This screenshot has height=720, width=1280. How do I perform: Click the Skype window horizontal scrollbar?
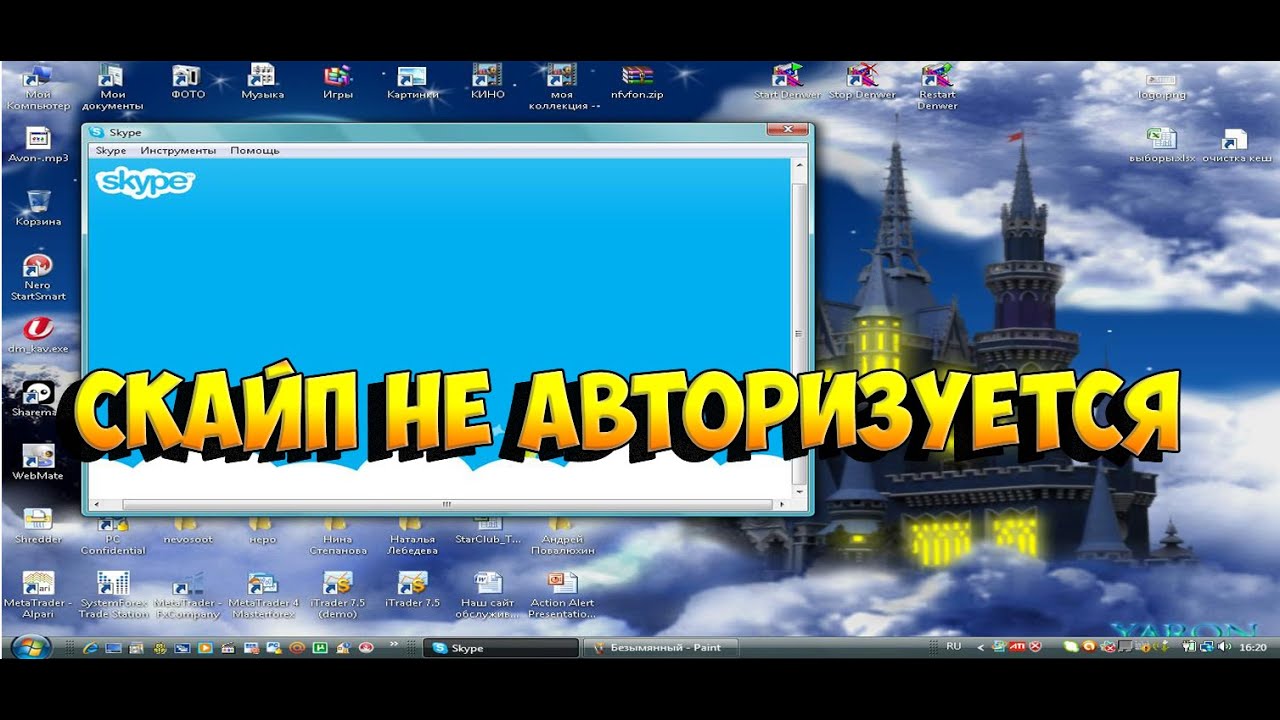pyautogui.click(x=446, y=504)
